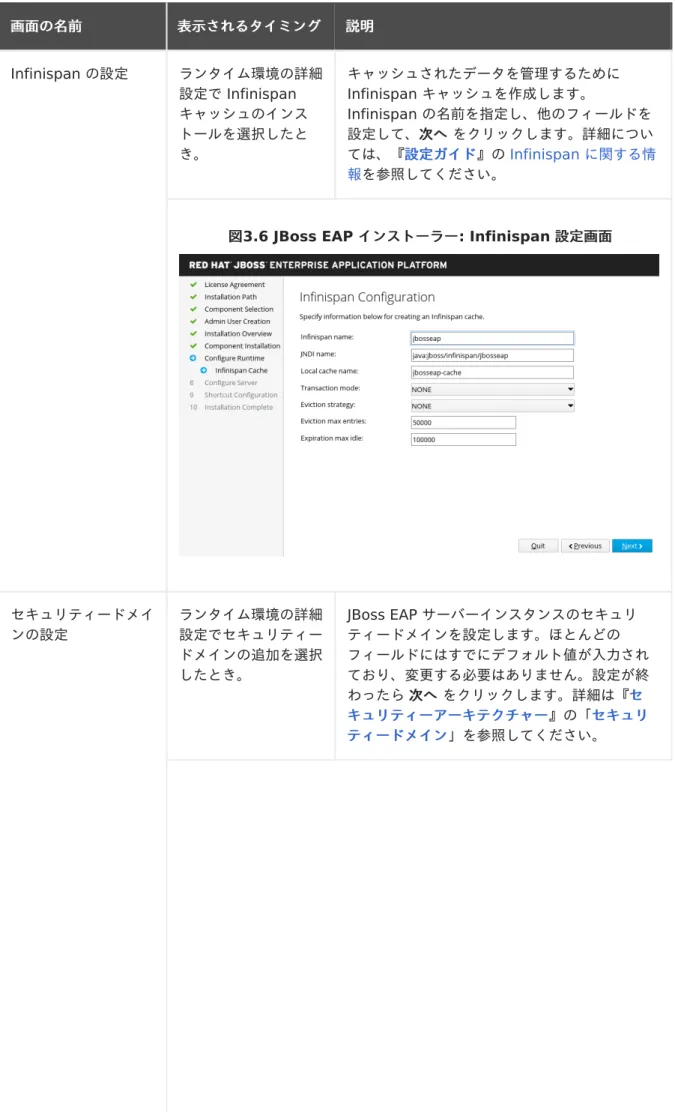The image size is (675, 1112).
Task: Click the Eviction strategy label
Action: click(328, 405)
